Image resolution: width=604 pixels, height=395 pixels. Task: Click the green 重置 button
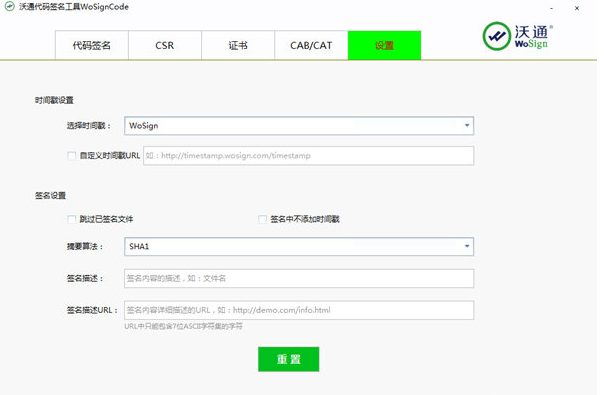pyautogui.click(x=289, y=359)
